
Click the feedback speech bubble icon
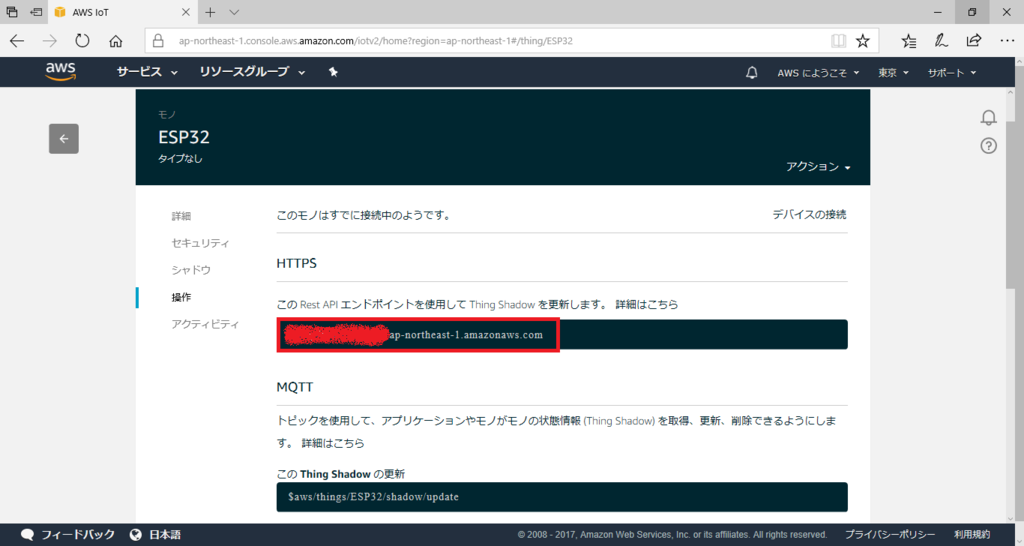[x=27, y=534]
